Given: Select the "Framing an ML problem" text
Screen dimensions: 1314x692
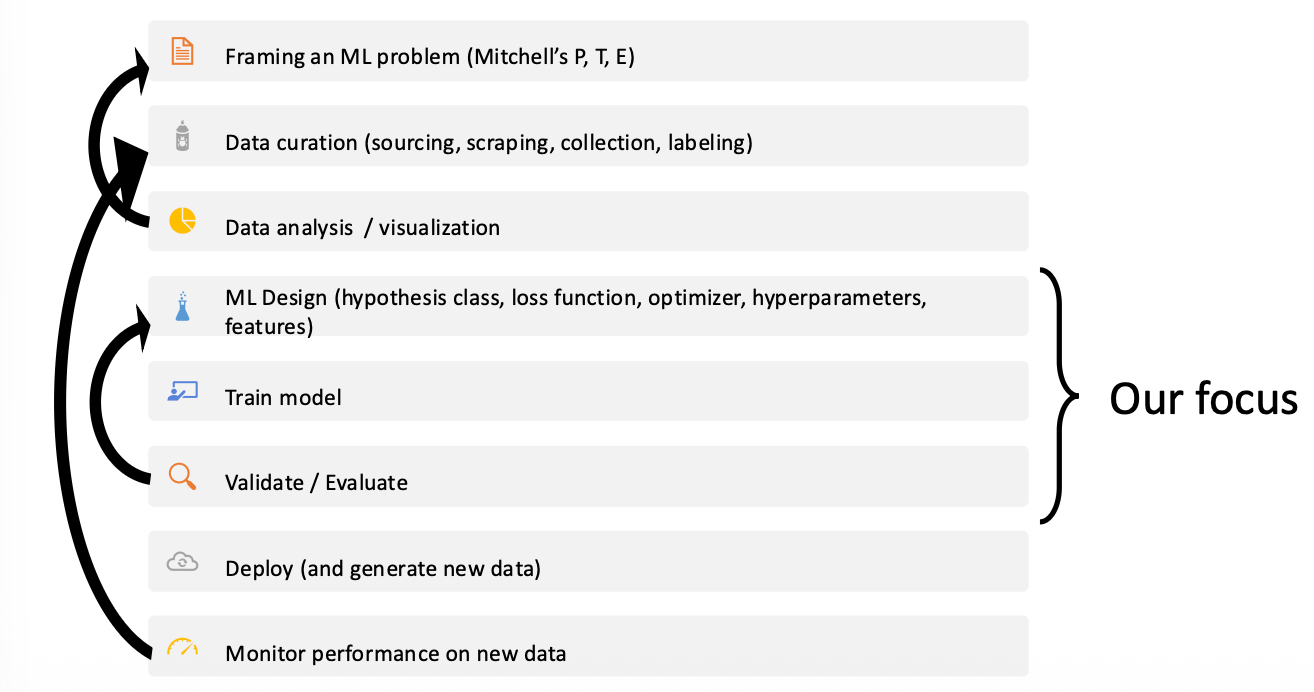Looking at the screenshot, I should click(x=430, y=56).
